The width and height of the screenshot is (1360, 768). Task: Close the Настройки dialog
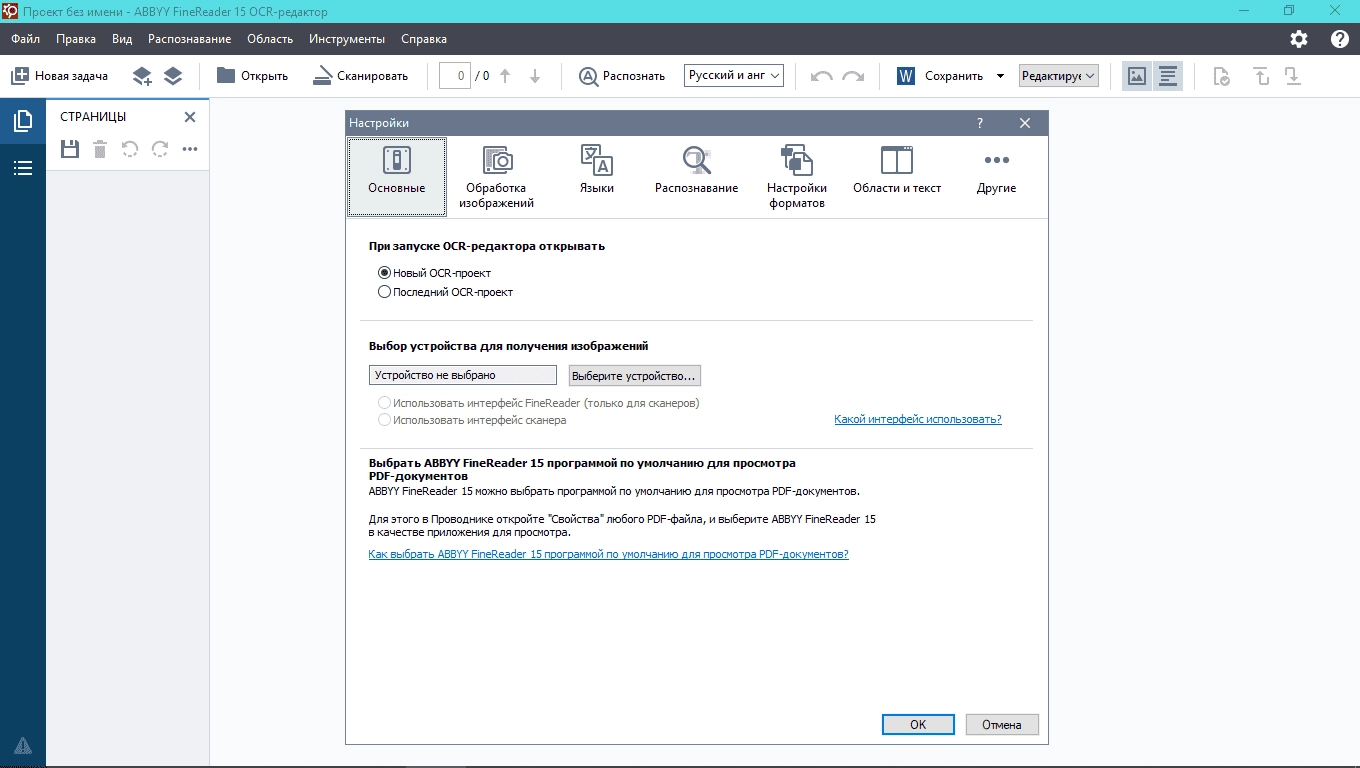1025,123
